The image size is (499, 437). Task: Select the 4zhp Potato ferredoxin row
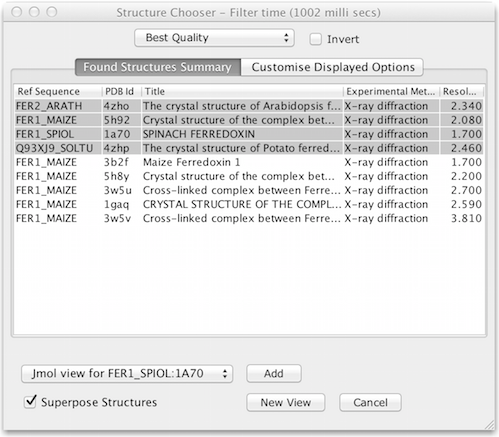point(249,148)
